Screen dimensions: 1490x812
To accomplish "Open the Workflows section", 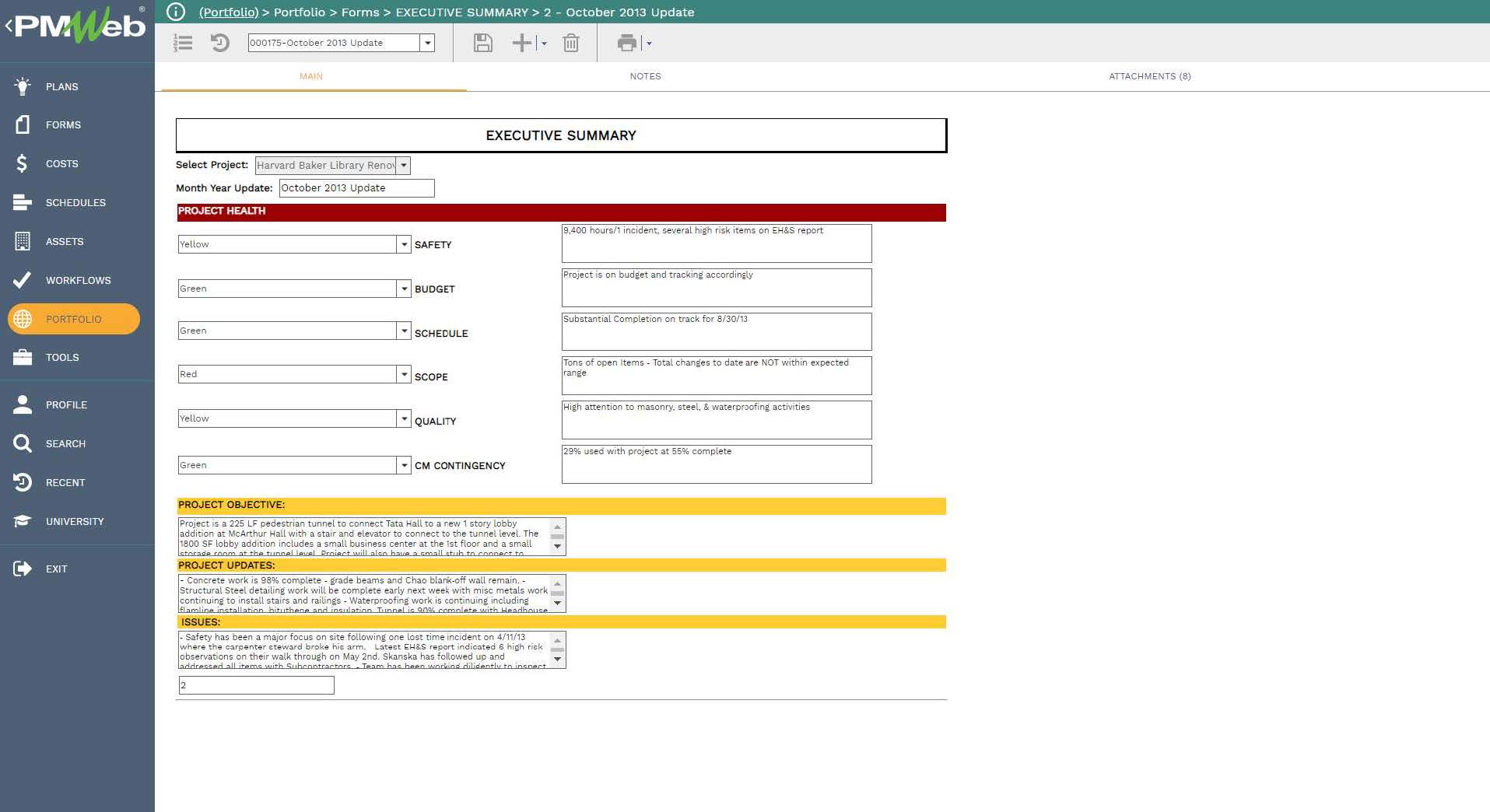I will pyautogui.click(x=78, y=280).
